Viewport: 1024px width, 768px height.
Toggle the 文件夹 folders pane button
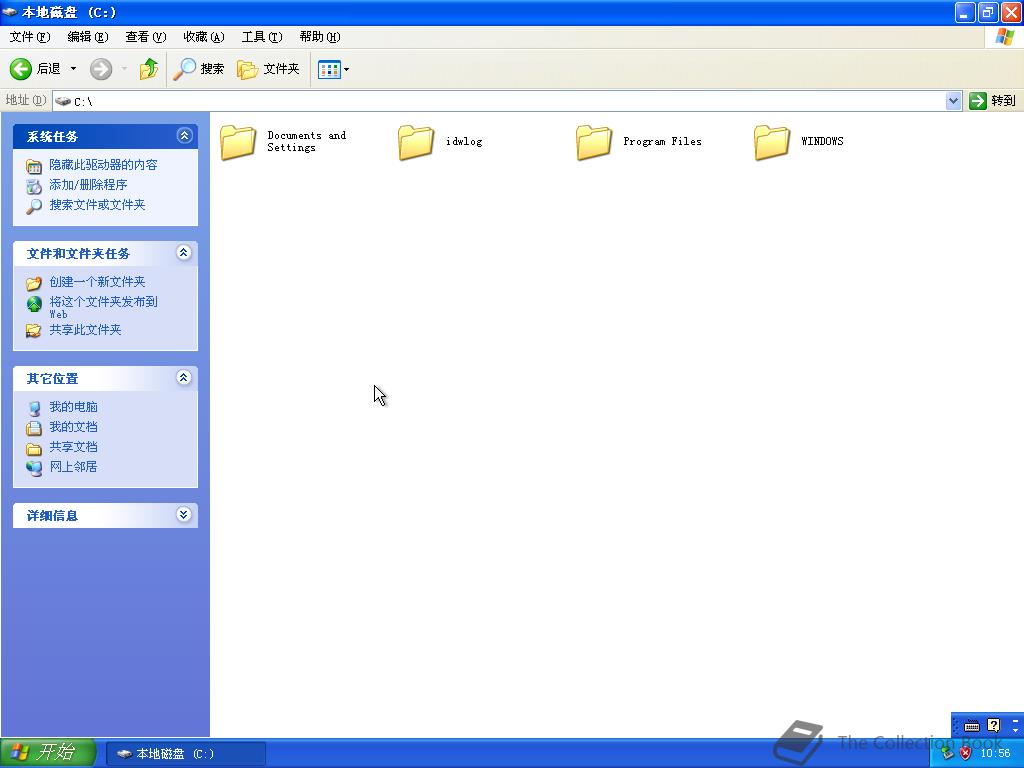point(268,69)
